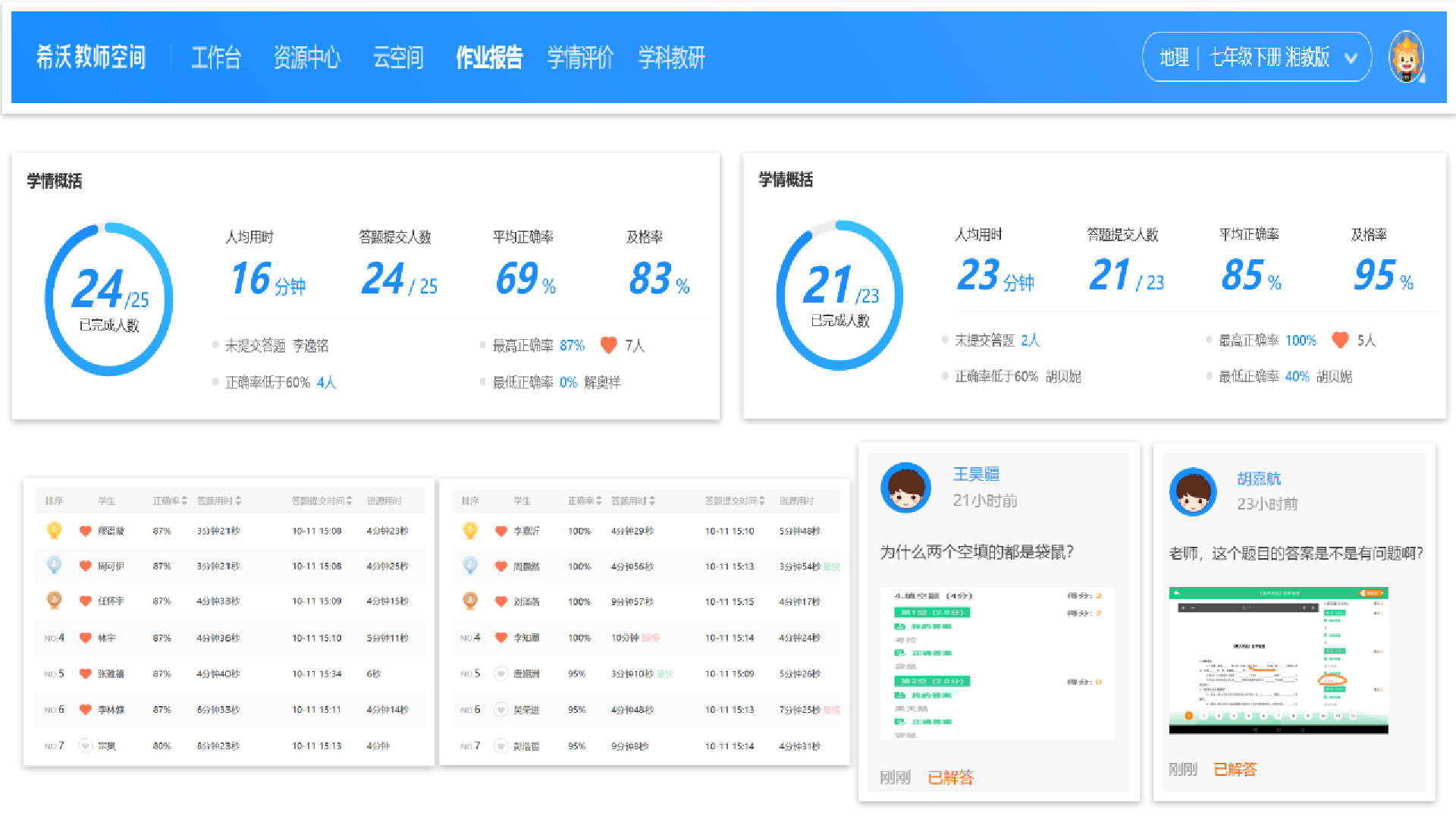Open the 地理 七年级下册 textbook dropdown
This screenshot has height=819, width=1456.
point(1257,57)
